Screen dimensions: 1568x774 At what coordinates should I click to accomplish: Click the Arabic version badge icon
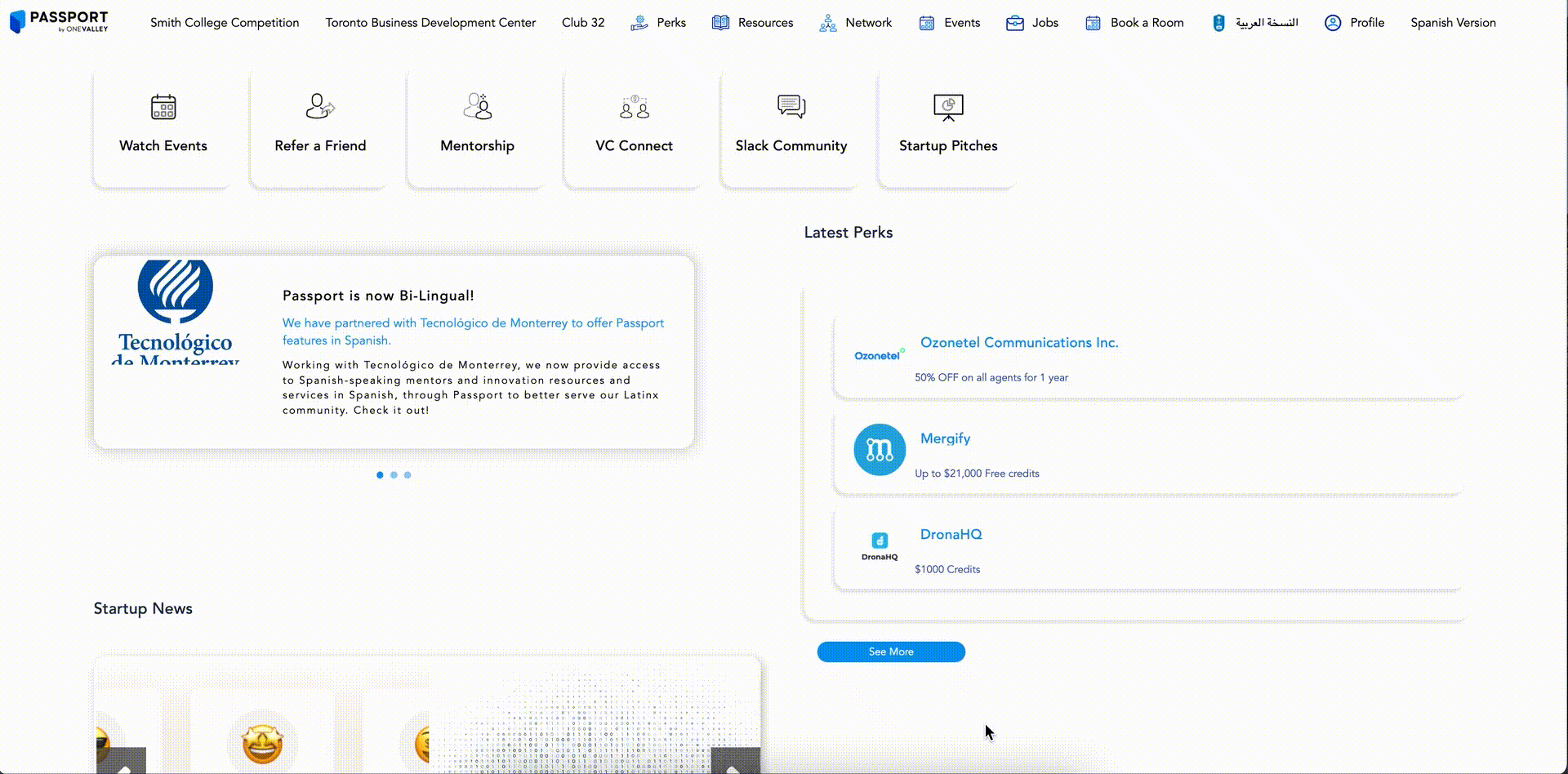(x=1218, y=23)
